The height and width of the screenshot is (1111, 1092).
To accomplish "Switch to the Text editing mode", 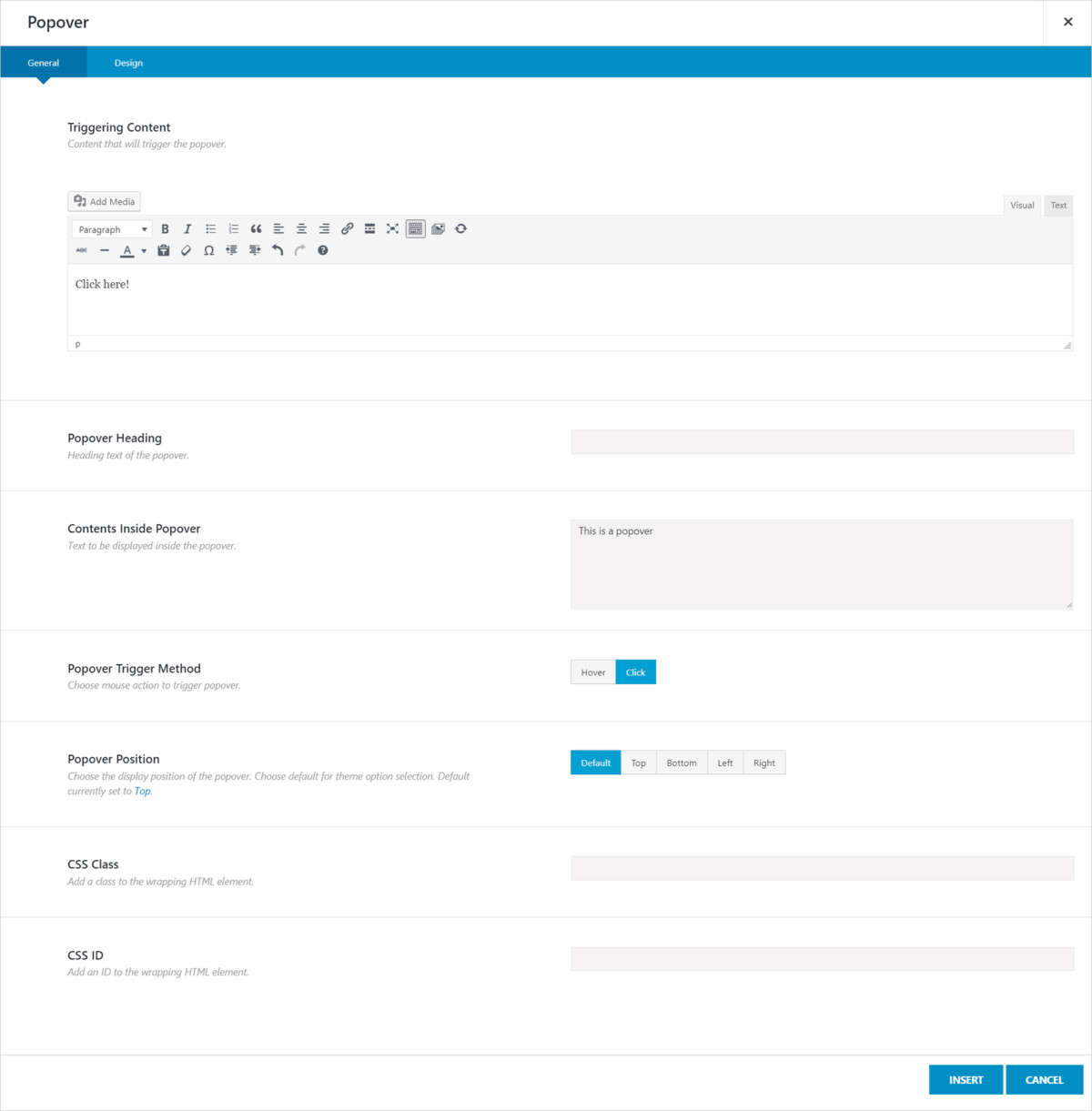I will 1057,205.
